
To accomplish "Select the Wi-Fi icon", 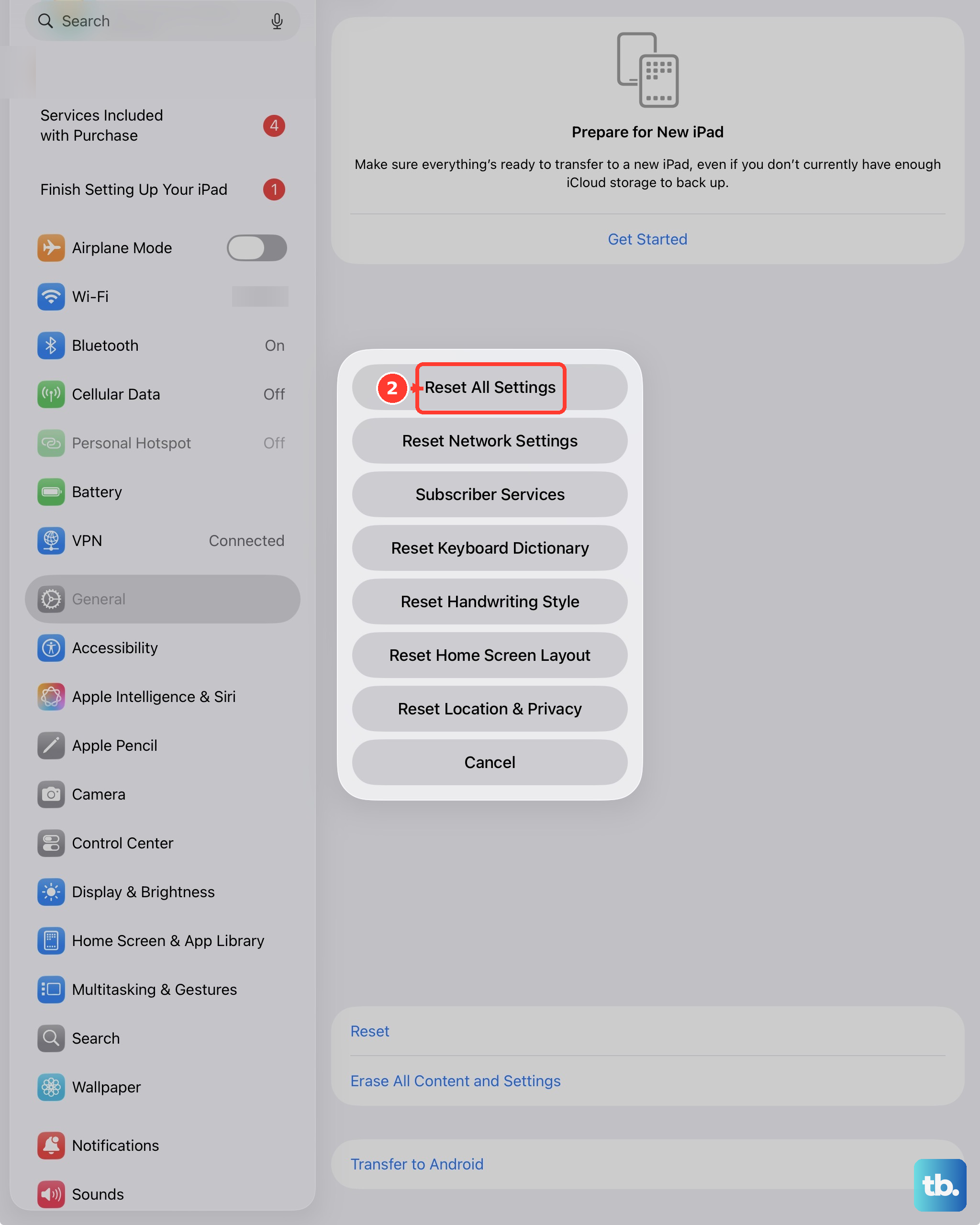I will coord(51,297).
